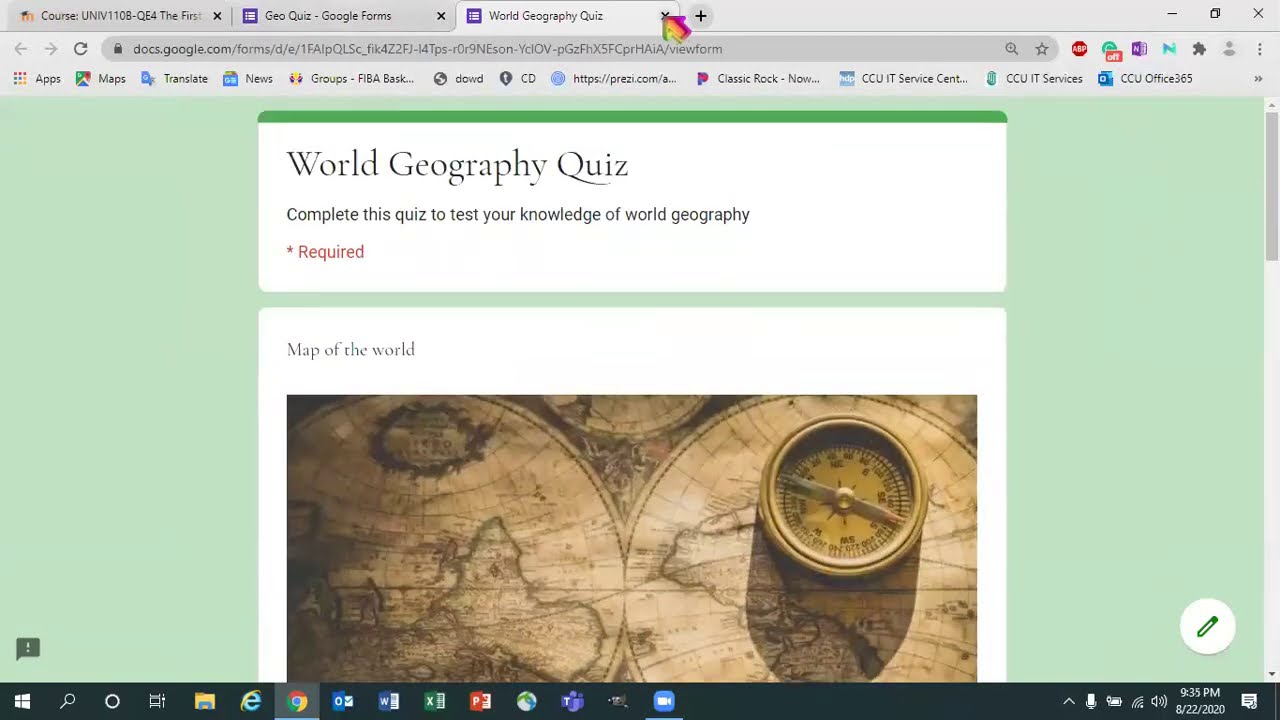Click the World Geography Quiz title
The image size is (1280, 720).
pos(457,165)
